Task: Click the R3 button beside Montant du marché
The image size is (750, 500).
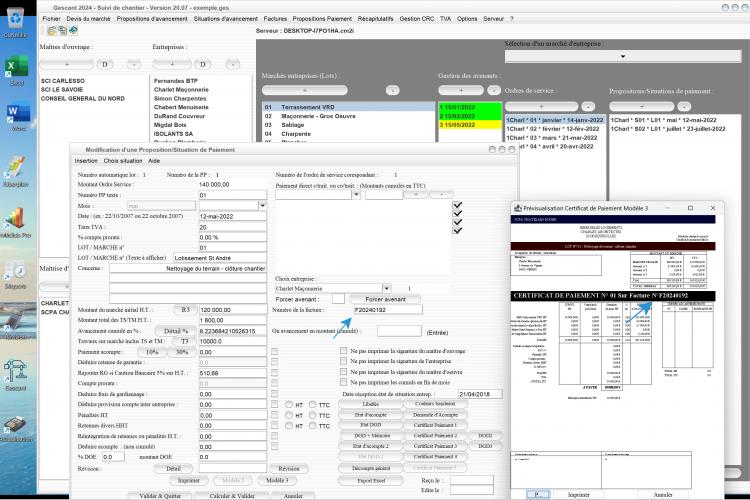Action: [x=185, y=310]
